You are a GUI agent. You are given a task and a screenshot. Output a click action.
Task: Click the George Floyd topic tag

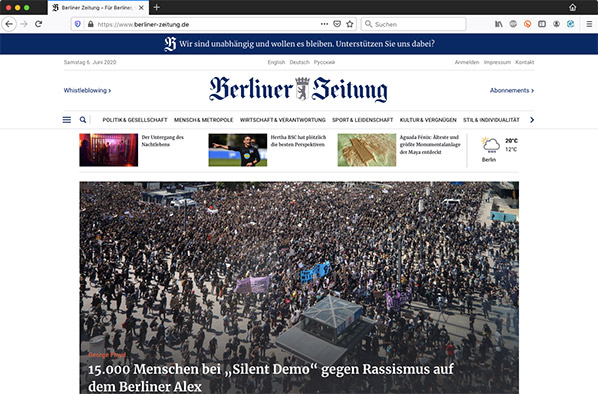pyautogui.click(x=107, y=355)
